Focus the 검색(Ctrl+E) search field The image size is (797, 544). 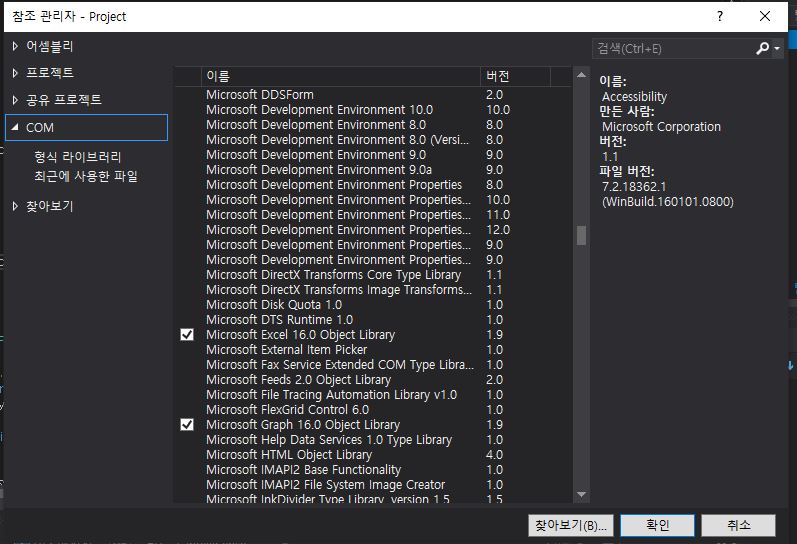(x=673, y=49)
